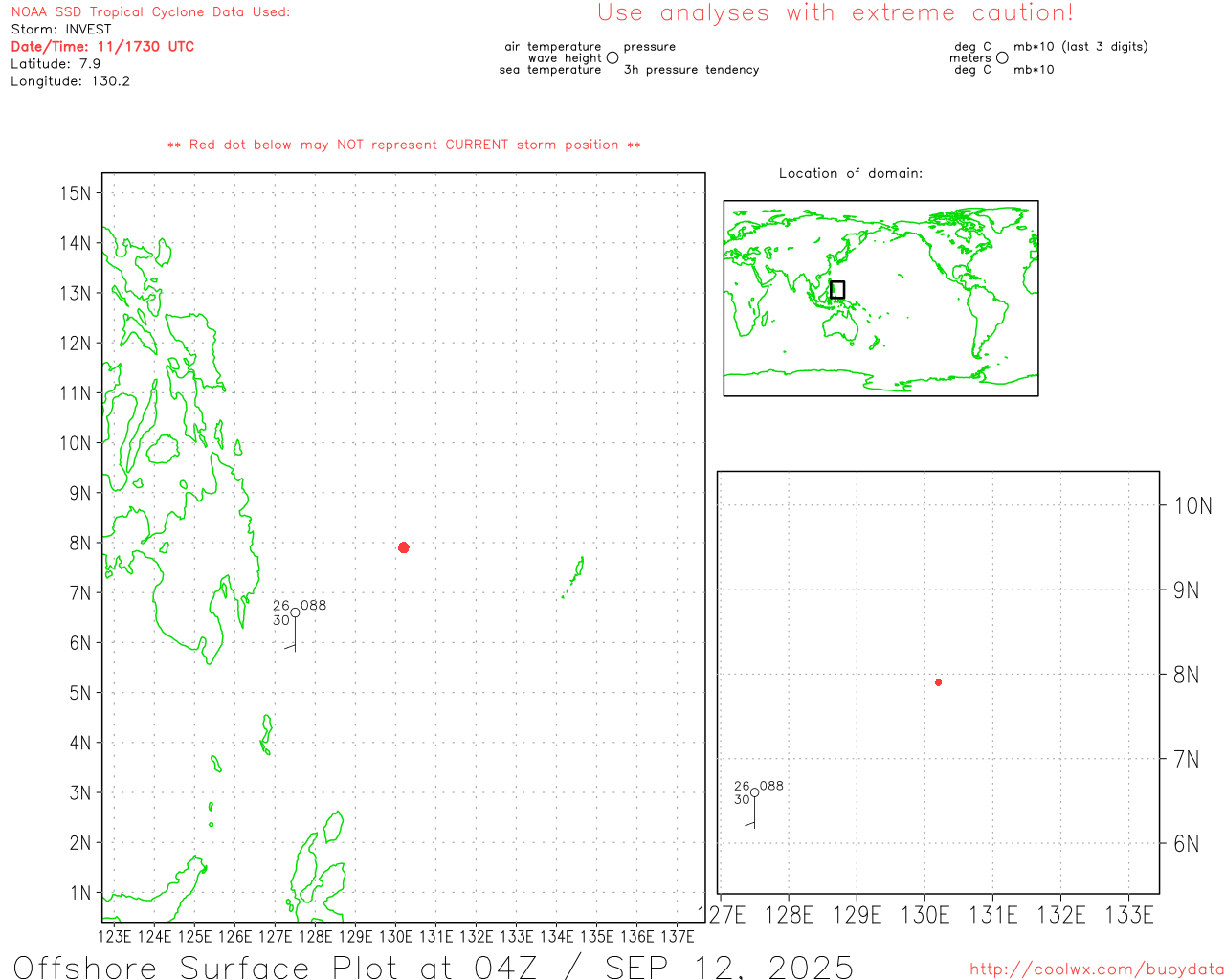The image size is (1225, 980).
Task: Click the 'meters' unit label
Action: pyautogui.click(x=970, y=58)
